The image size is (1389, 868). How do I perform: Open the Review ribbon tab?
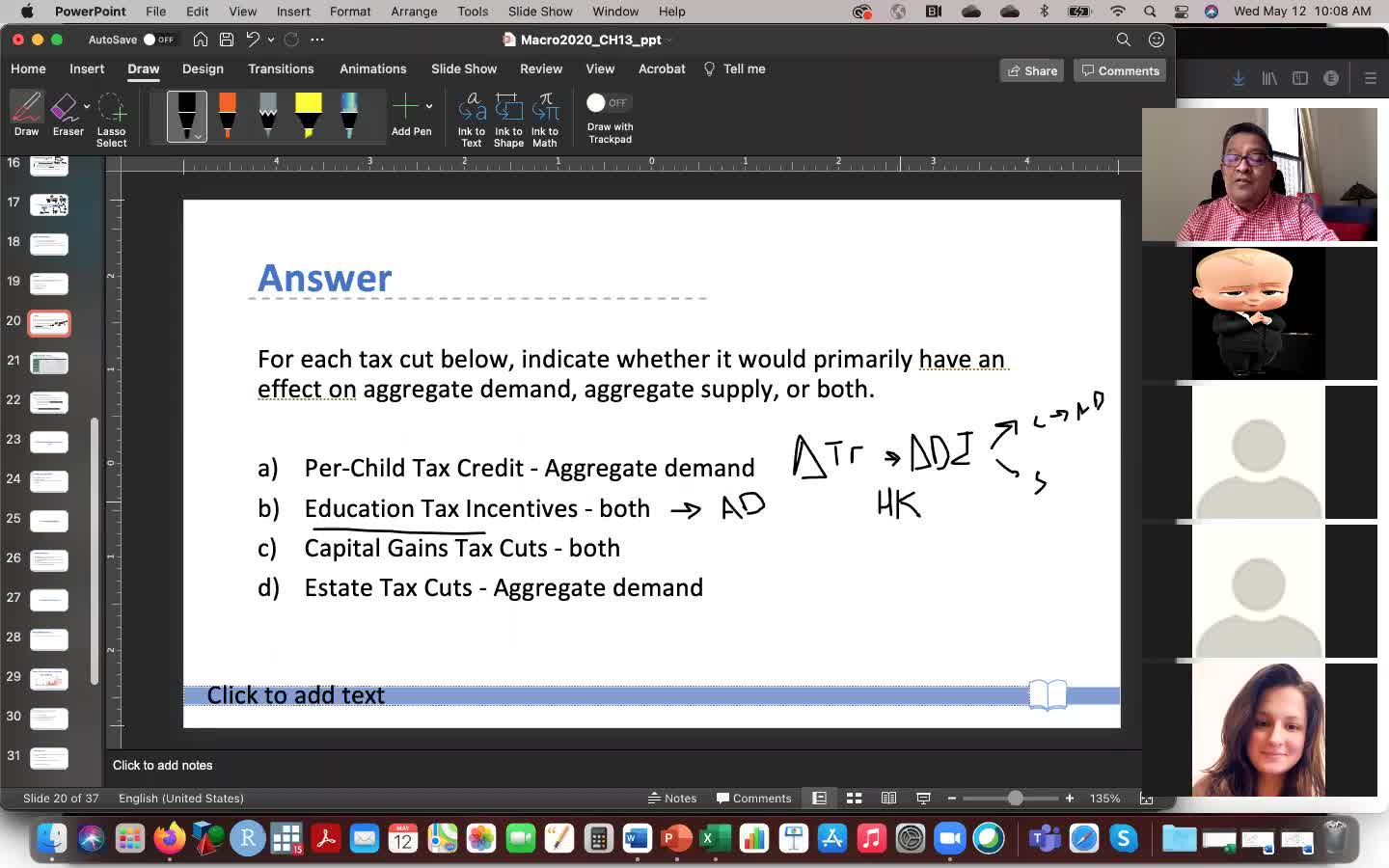[541, 69]
